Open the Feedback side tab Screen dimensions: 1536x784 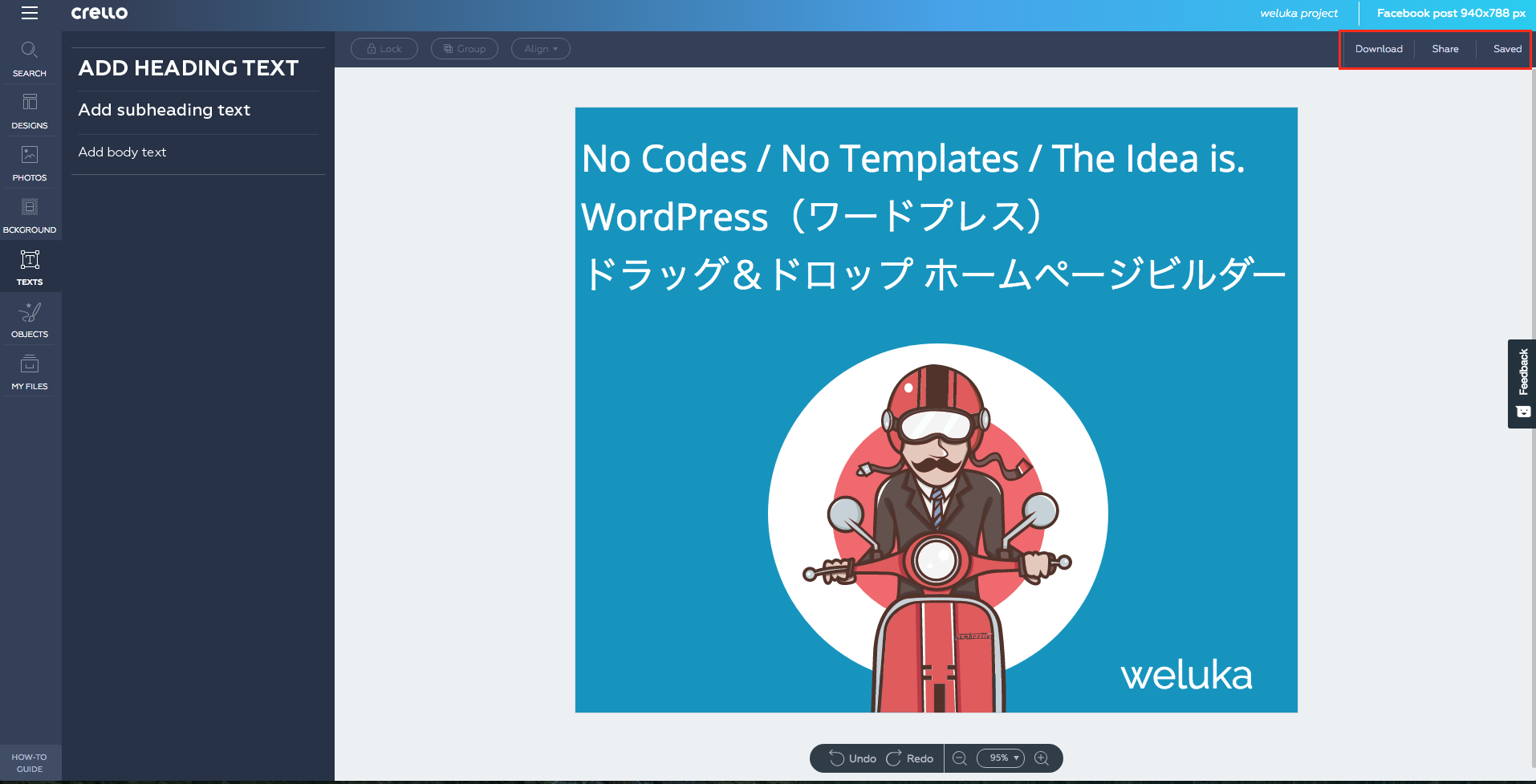coord(1522,384)
